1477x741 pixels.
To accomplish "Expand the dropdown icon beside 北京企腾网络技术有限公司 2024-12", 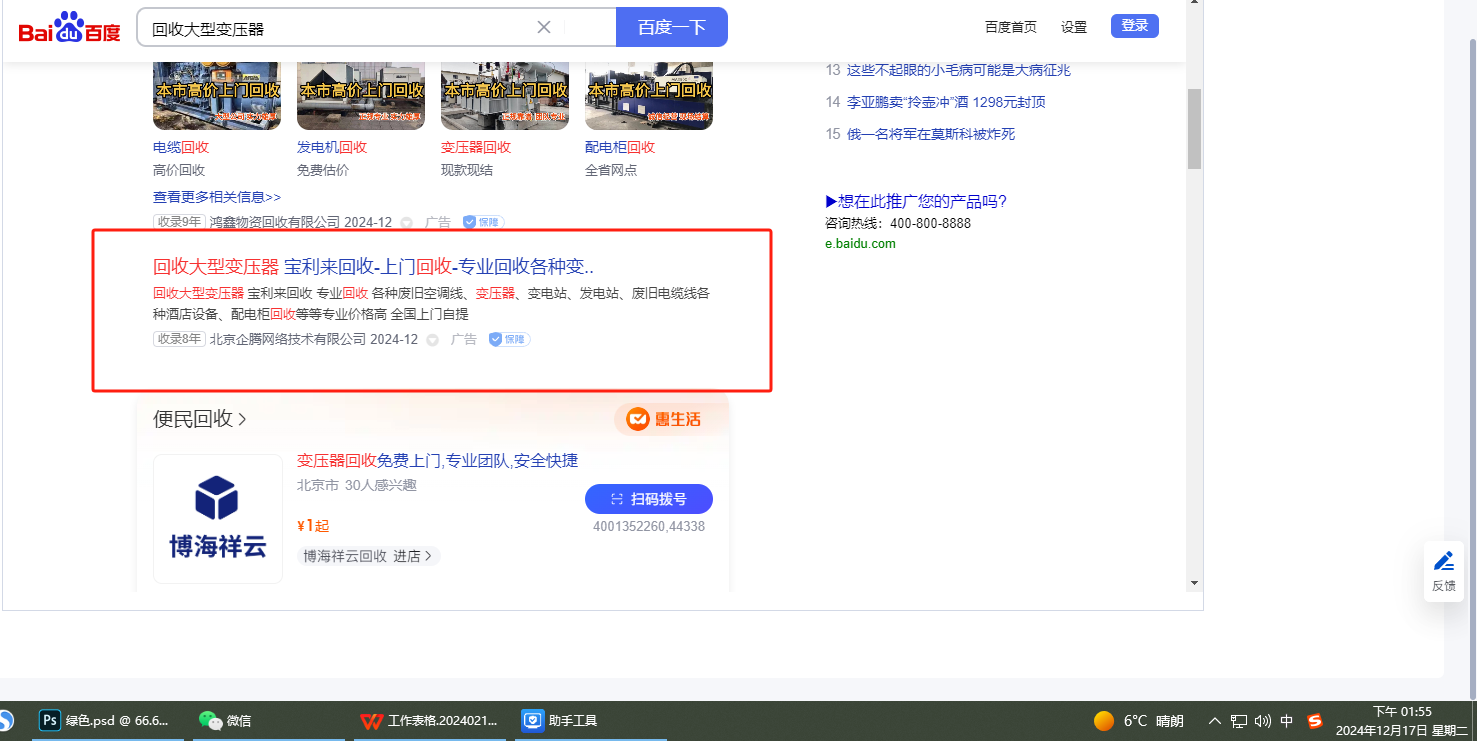I will coord(432,340).
